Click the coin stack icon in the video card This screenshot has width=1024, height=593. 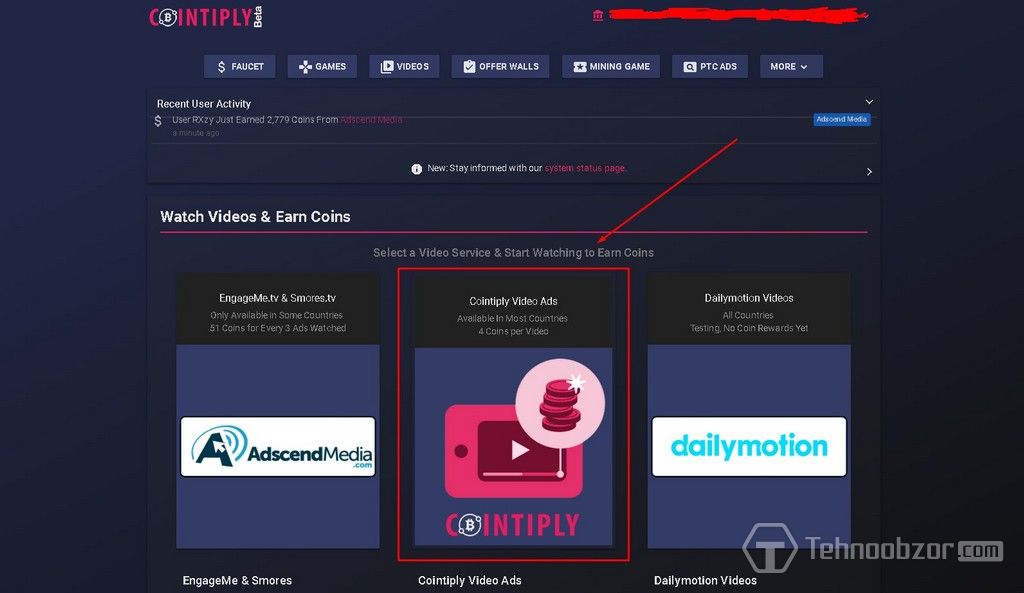click(560, 403)
